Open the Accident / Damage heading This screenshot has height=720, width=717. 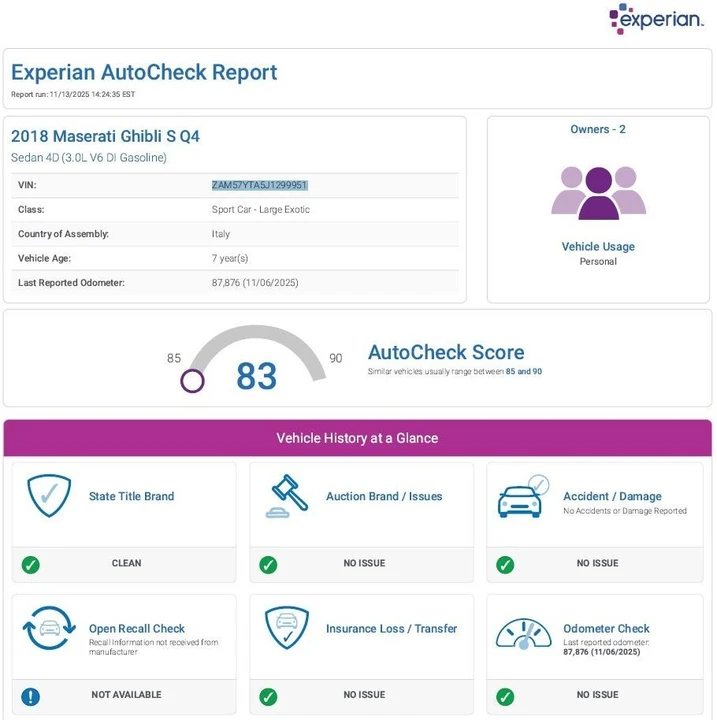[612, 496]
